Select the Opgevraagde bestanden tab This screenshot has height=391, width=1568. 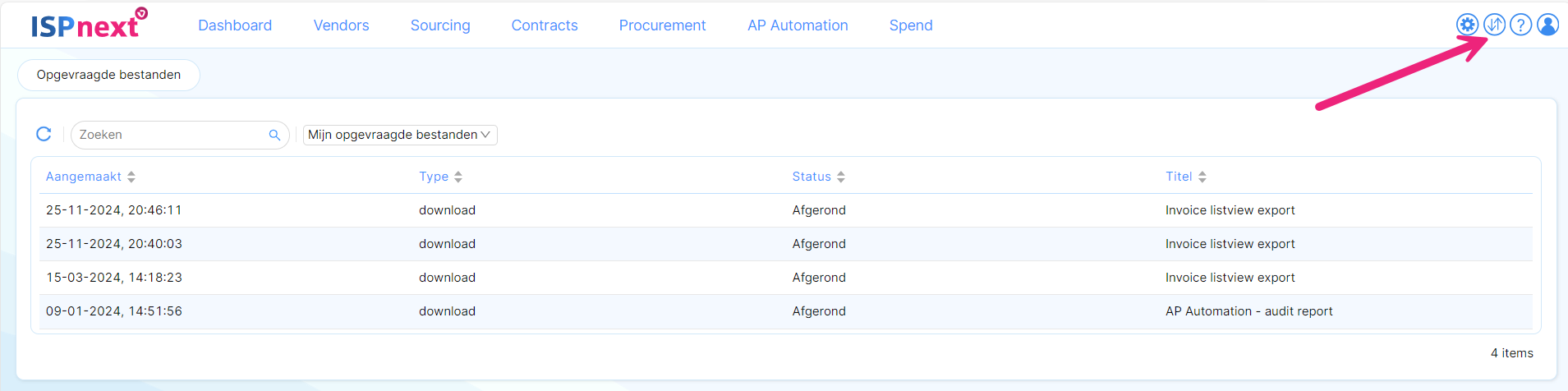(108, 75)
